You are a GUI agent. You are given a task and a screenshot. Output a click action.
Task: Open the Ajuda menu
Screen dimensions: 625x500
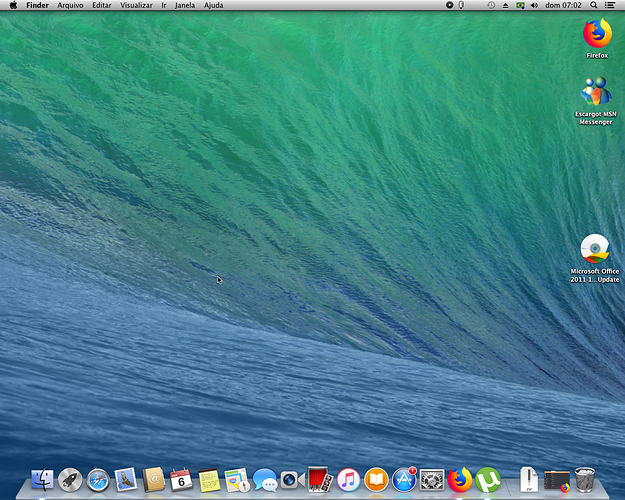point(214,5)
